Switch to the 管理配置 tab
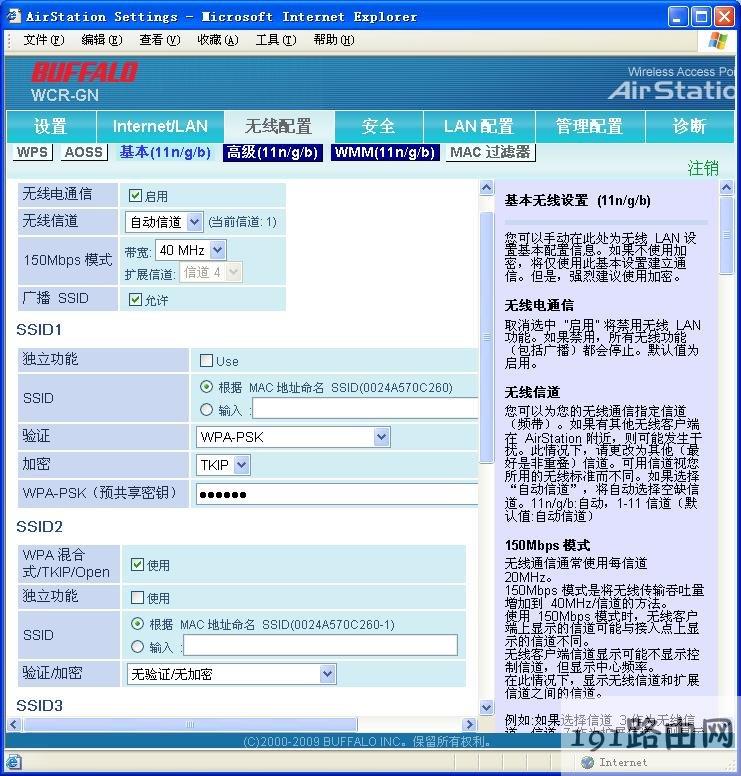 pyautogui.click(x=590, y=127)
